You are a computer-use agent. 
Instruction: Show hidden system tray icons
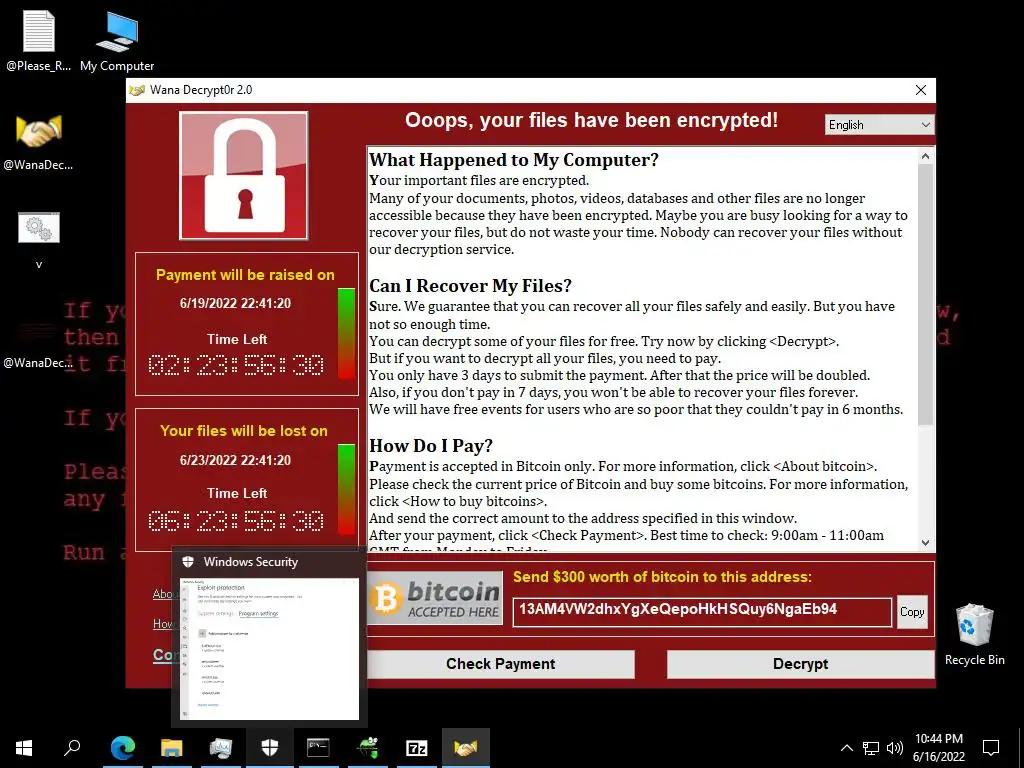(x=846, y=748)
